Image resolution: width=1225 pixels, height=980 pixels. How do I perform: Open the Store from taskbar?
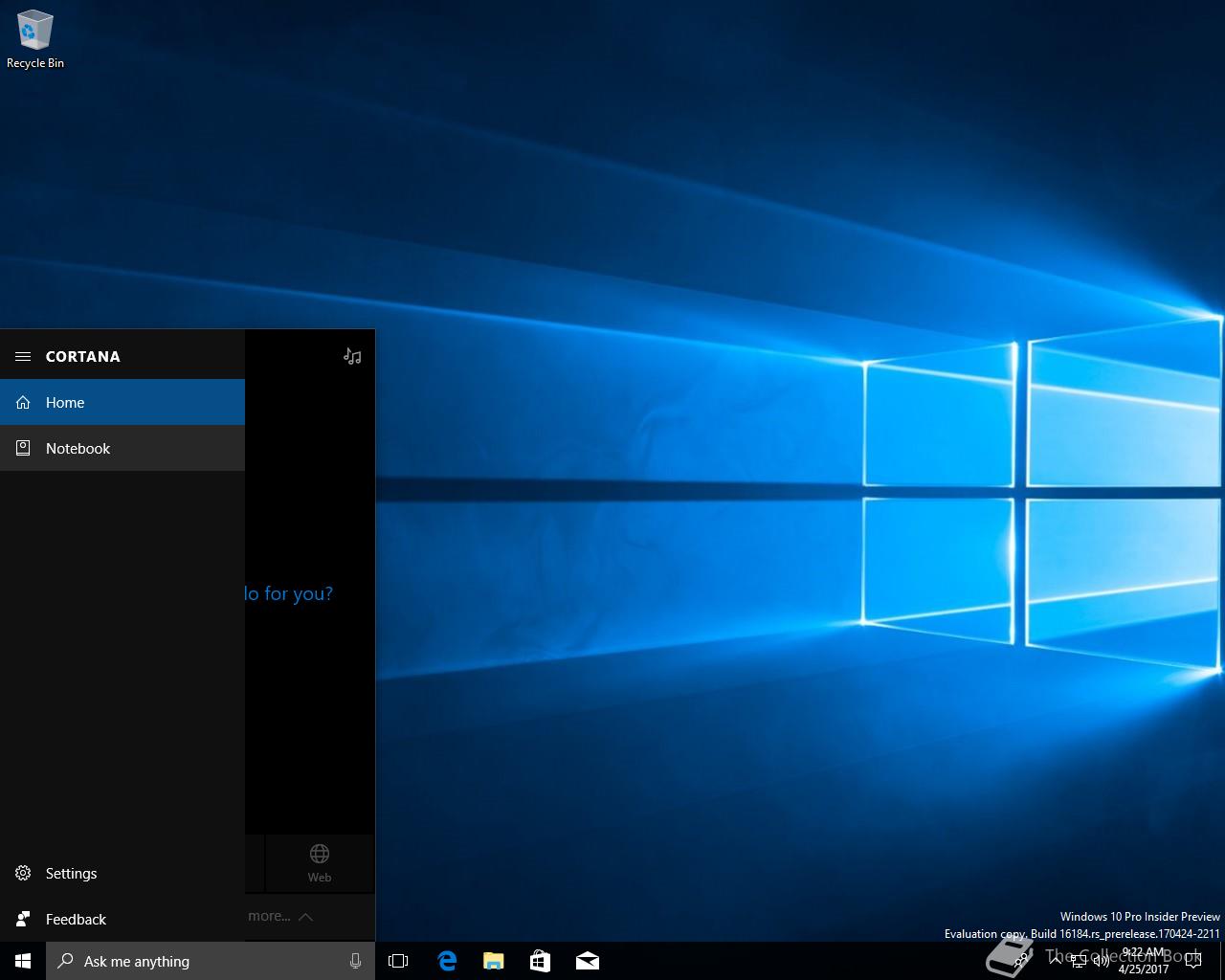tap(540, 961)
